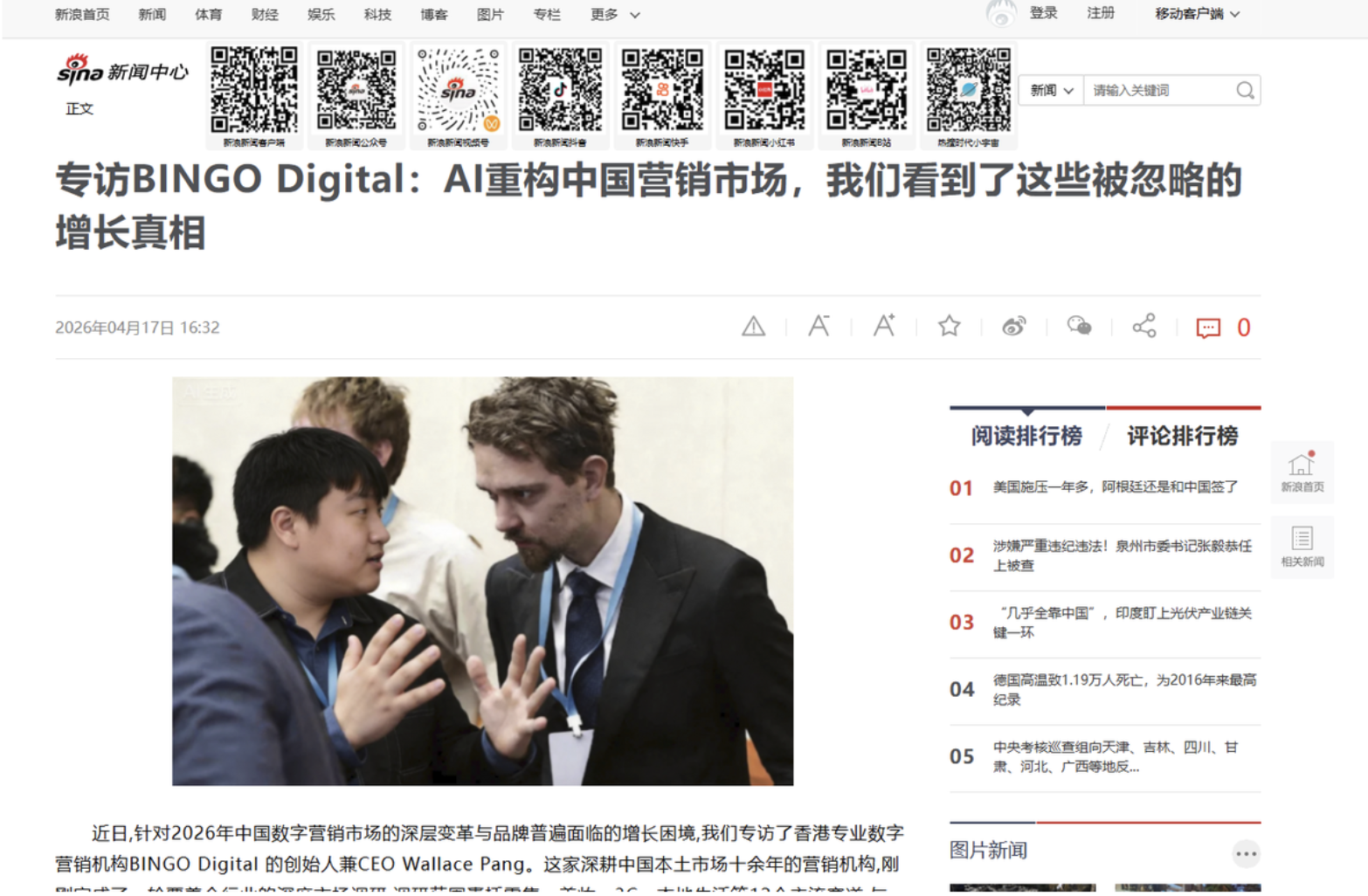This screenshot has height=896, width=1368.
Task: Open 博客 in top navigation
Action: pyautogui.click(x=434, y=15)
